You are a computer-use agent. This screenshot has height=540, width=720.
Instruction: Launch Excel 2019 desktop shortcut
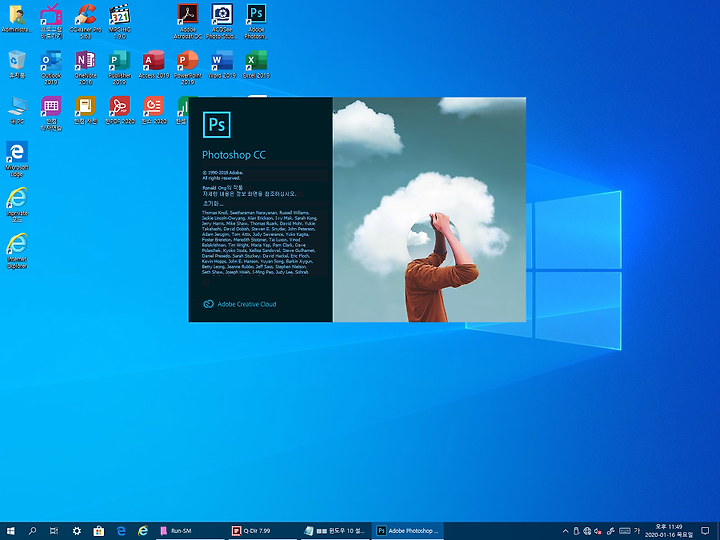[x=256, y=64]
